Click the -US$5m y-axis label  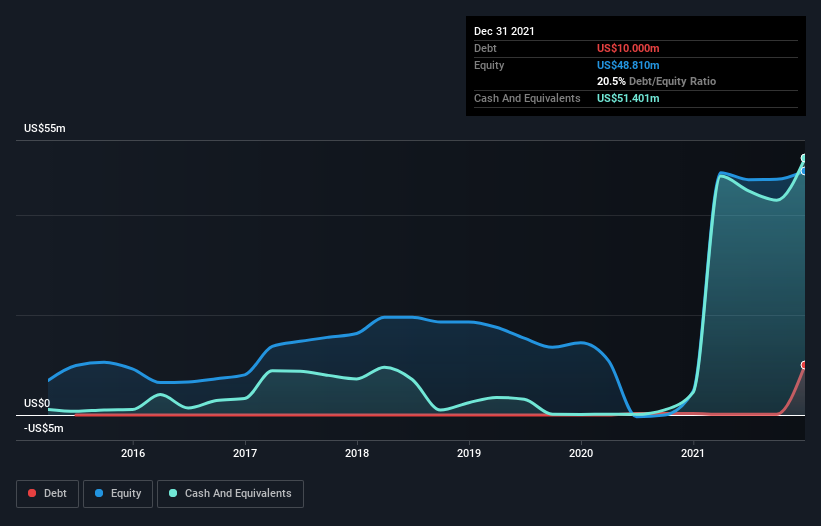(x=44, y=429)
